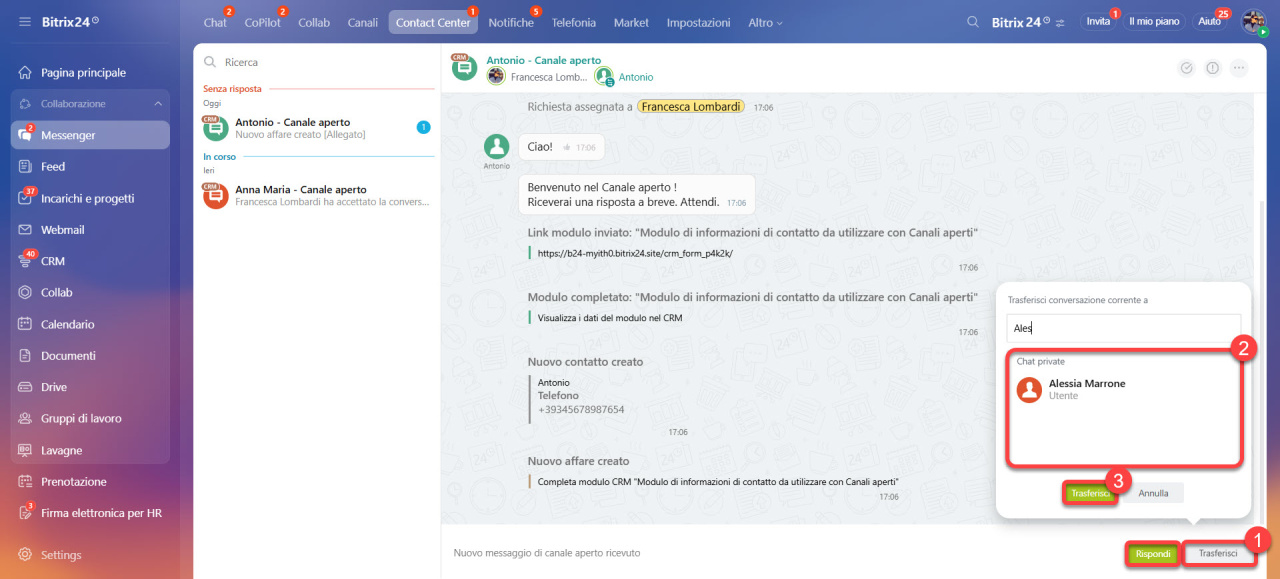
Task: Open Gruppi di lavoro
Action: [x=90, y=419]
